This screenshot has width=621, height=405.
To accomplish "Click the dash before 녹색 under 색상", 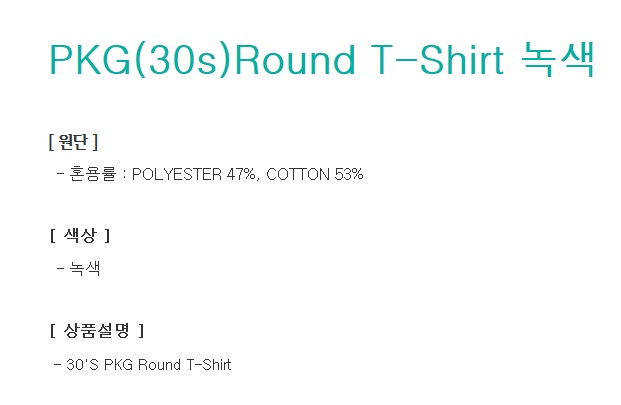I will coord(61,268).
